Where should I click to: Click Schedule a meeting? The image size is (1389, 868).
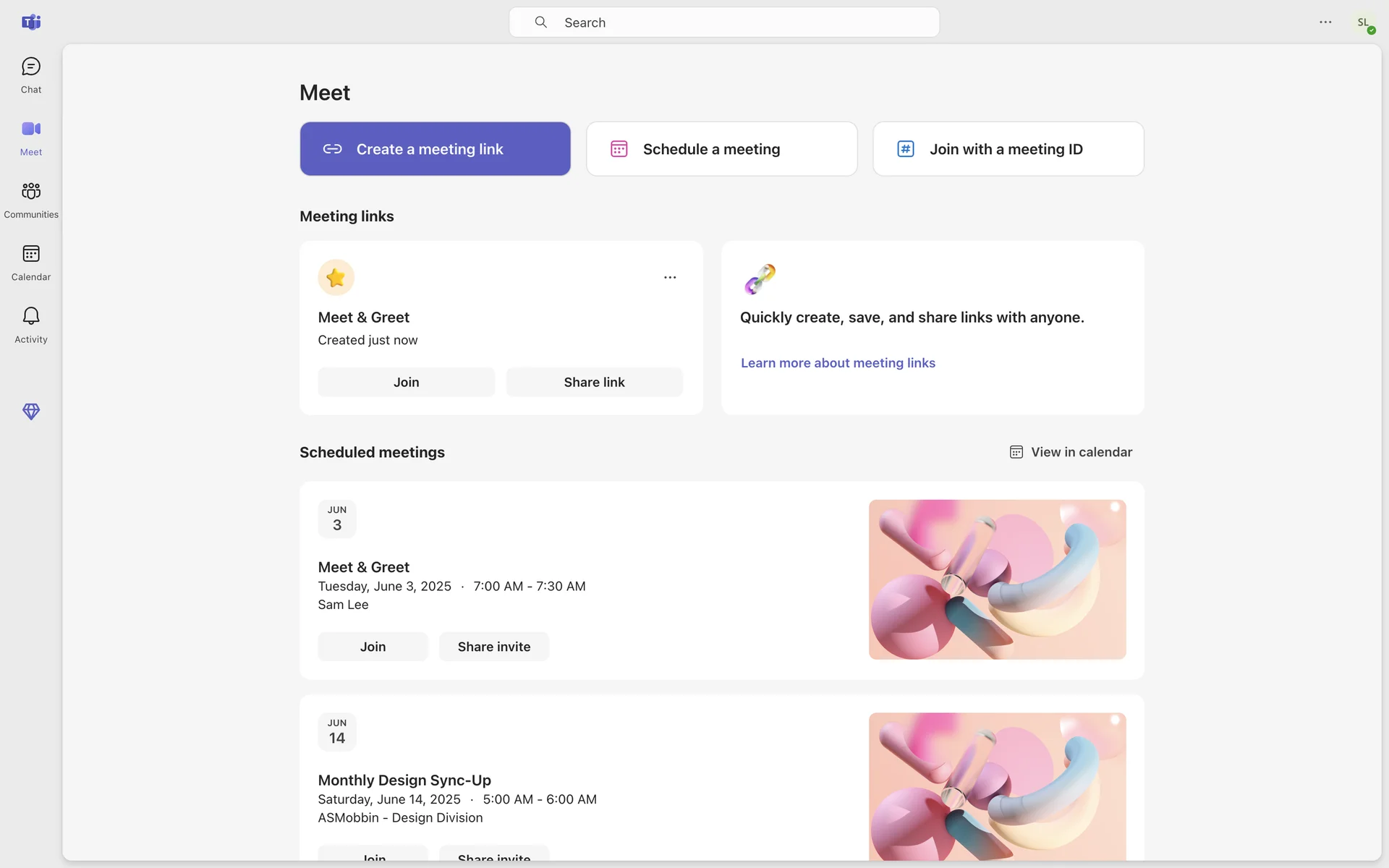(x=721, y=149)
